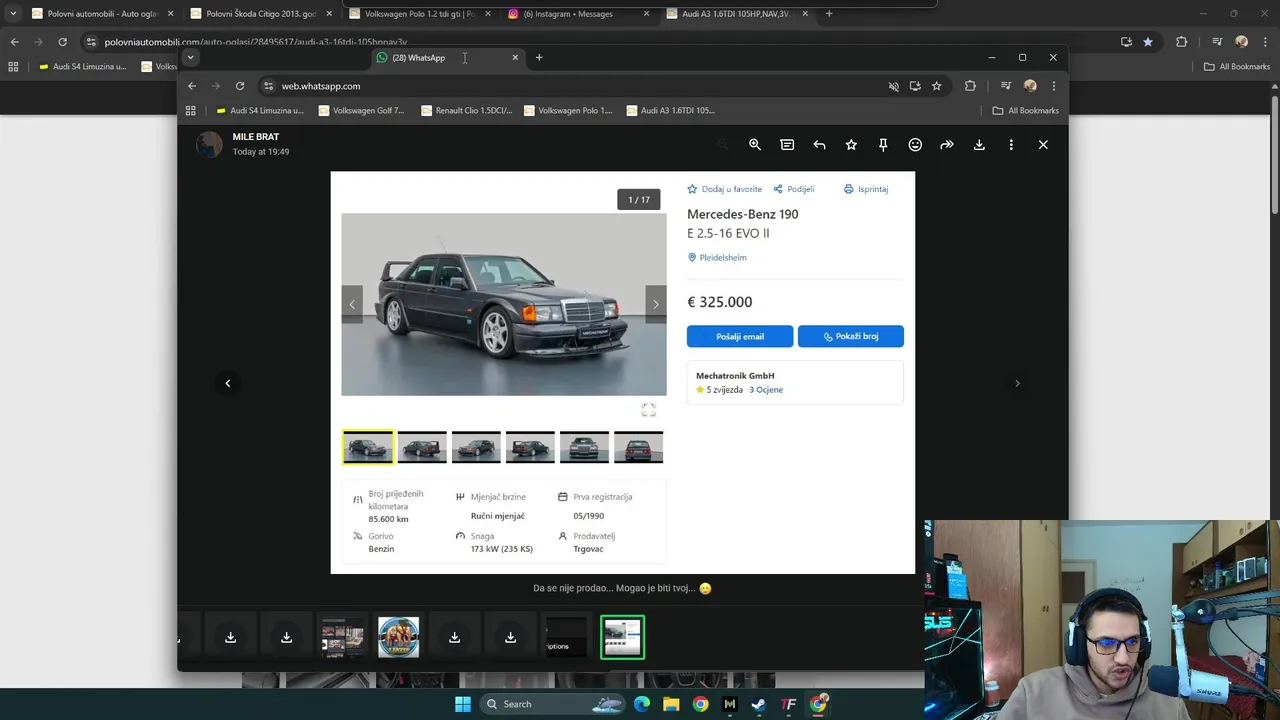Click Pokaži broj button
Screen dimensions: 1280x720
coord(851,336)
